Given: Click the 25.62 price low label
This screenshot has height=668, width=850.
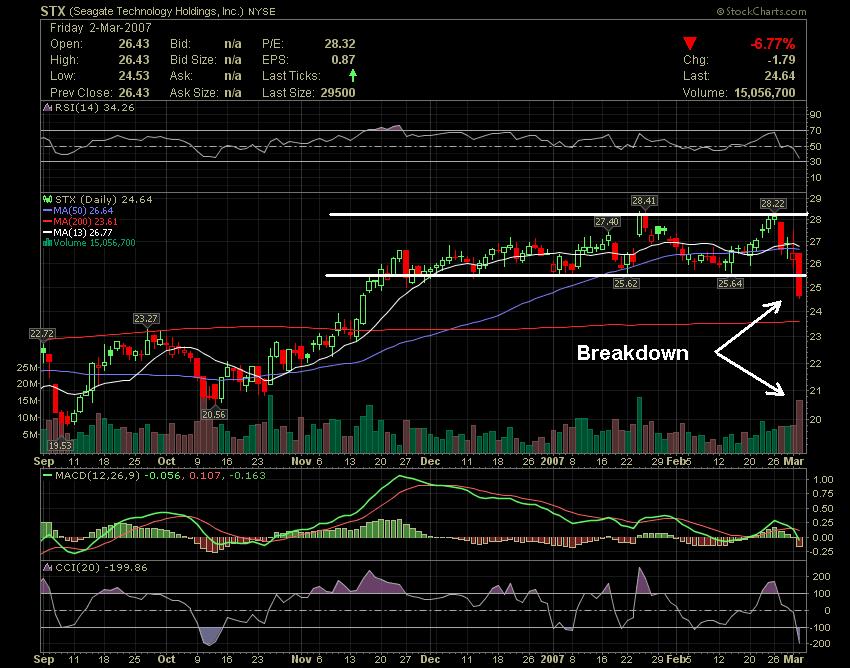Looking at the screenshot, I should click(626, 283).
